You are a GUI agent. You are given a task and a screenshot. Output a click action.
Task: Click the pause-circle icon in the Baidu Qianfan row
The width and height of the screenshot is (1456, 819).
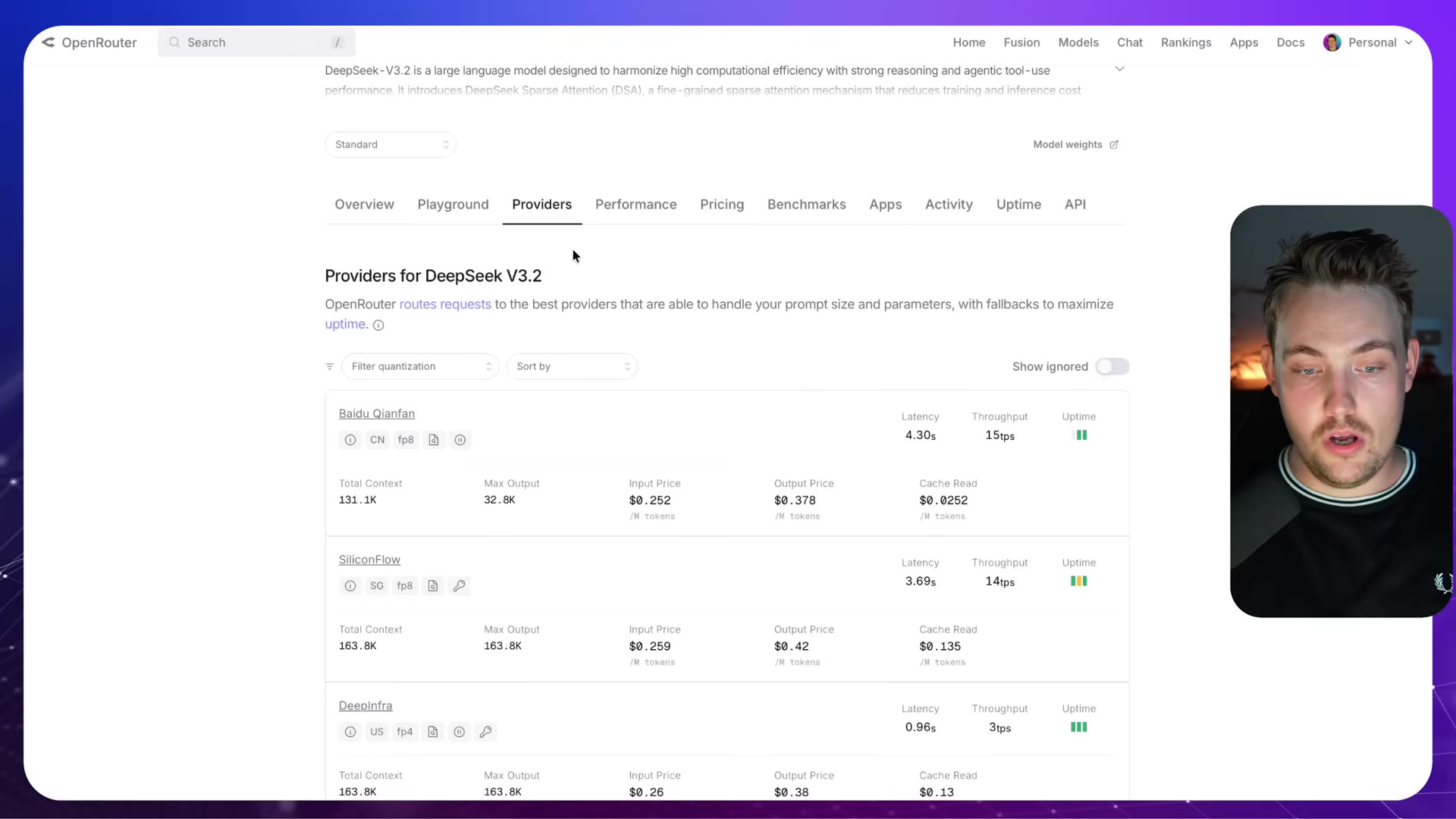point(460,440)
